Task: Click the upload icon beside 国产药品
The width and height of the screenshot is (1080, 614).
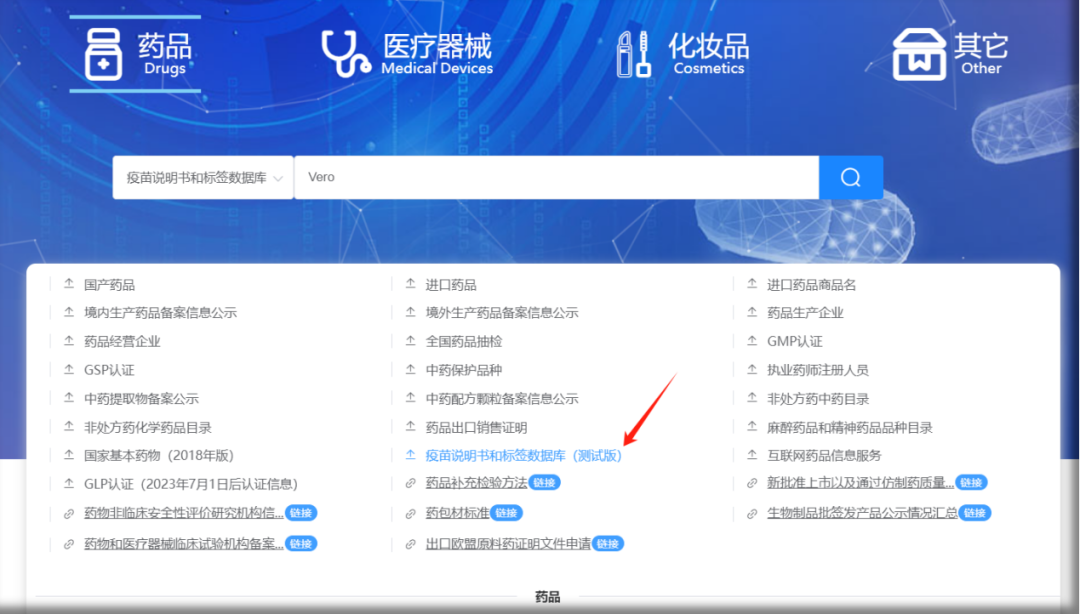Action: pyautogui.click(x=69, y=285)
